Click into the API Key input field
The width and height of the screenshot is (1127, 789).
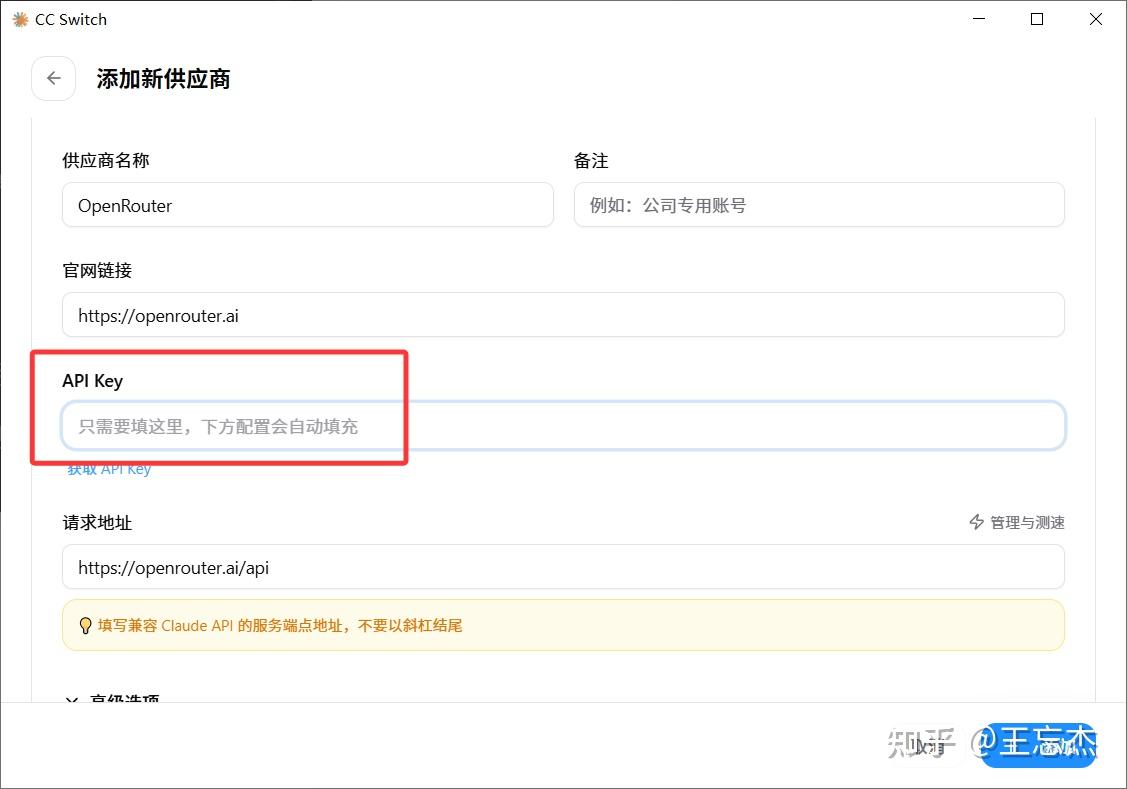564,426
